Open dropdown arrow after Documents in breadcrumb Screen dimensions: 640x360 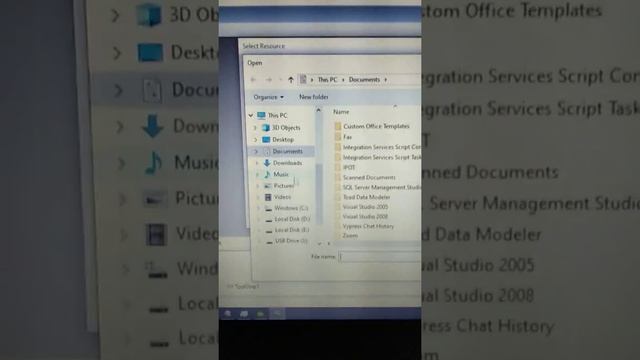point(385,80)
